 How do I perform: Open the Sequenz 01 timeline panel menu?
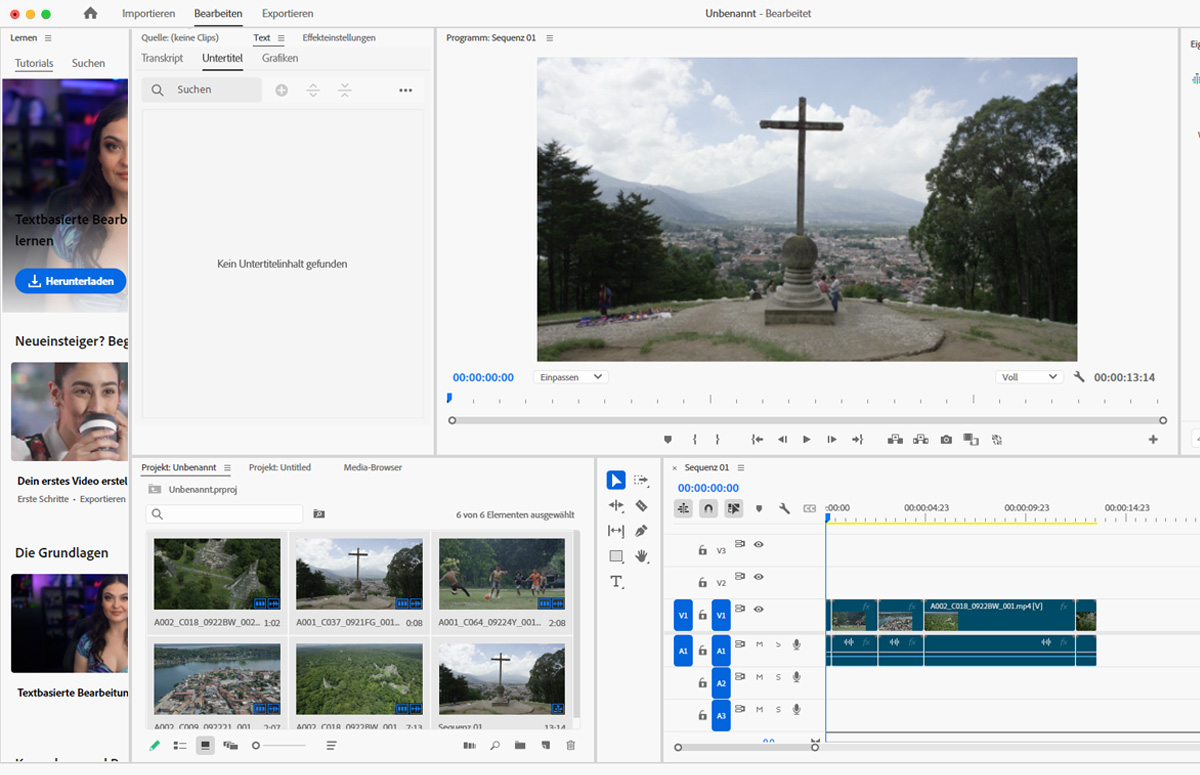click(741, 468)
